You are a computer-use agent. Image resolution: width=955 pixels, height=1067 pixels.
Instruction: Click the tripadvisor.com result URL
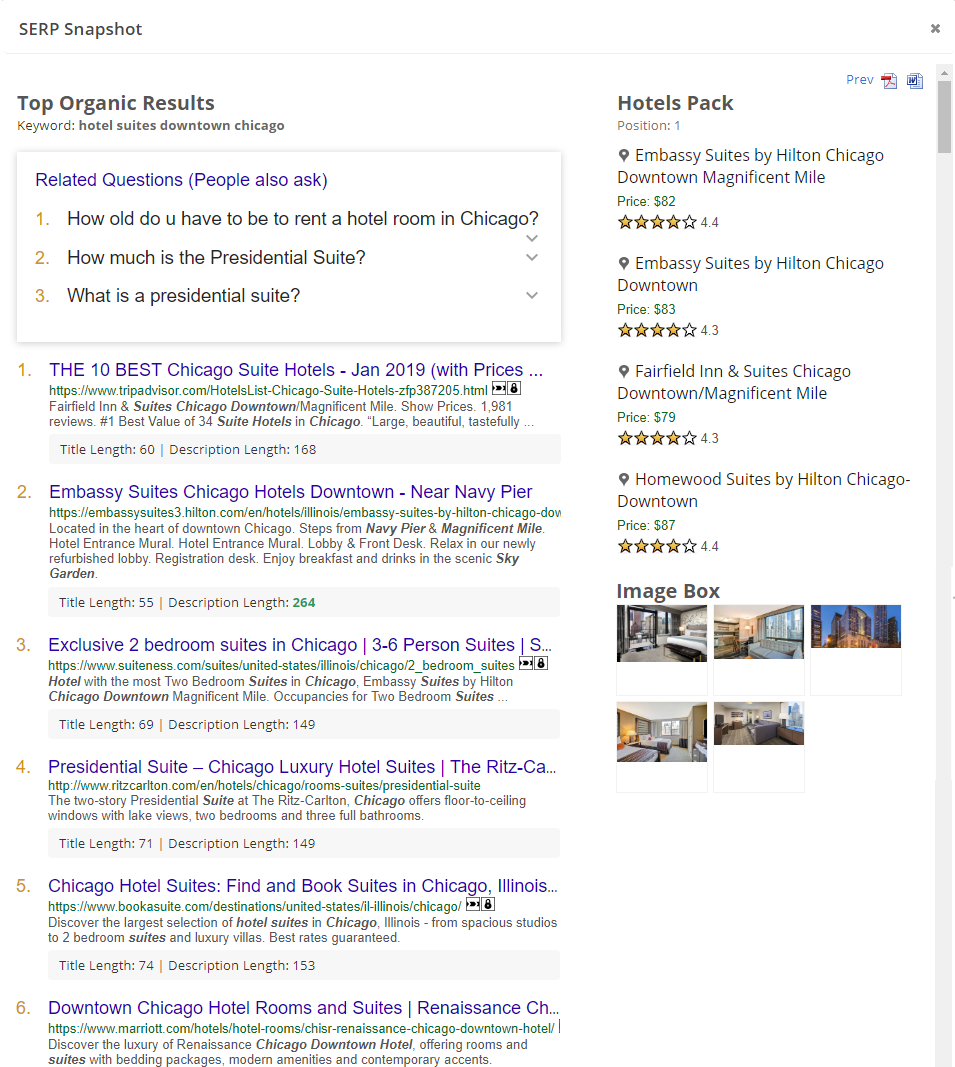pyautogui.click(x=268, y=391)
